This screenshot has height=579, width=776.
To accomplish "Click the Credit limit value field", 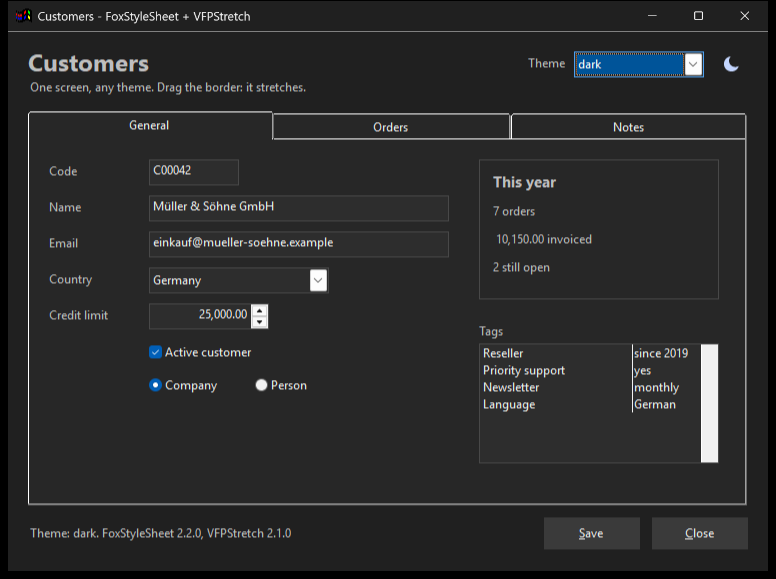I will [200, 316].
